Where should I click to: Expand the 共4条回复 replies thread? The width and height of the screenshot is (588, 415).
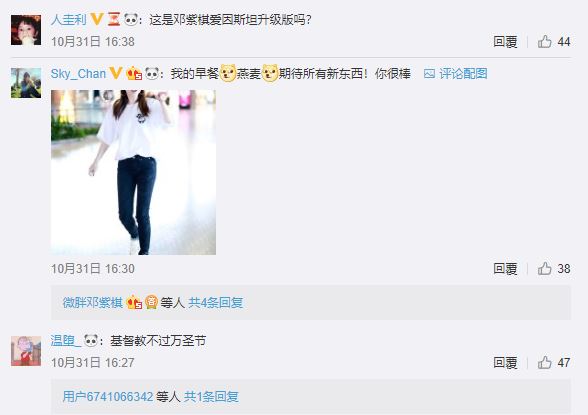(216, 303)
